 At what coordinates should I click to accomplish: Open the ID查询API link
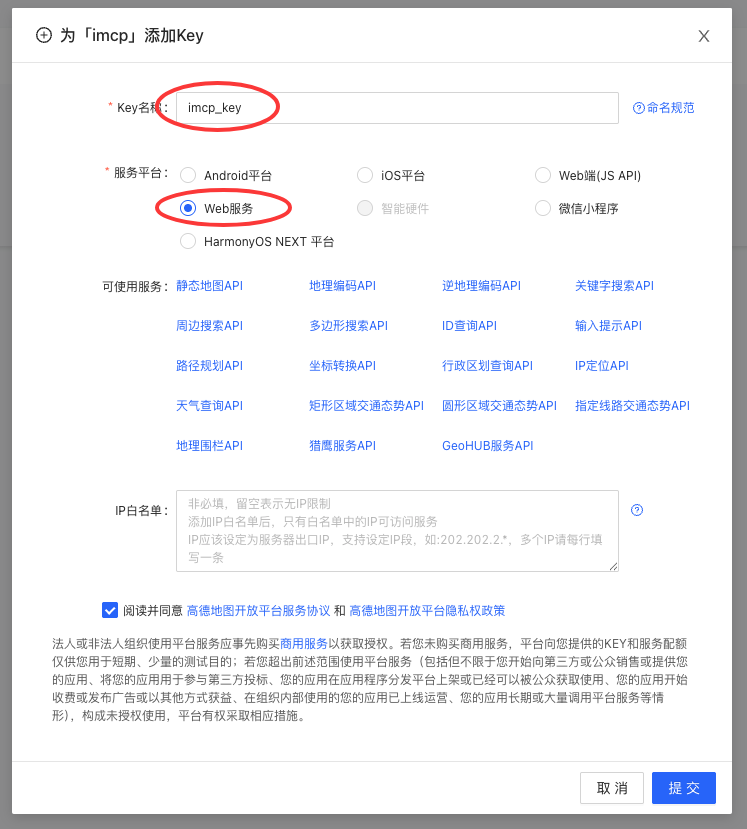[469, 326]
